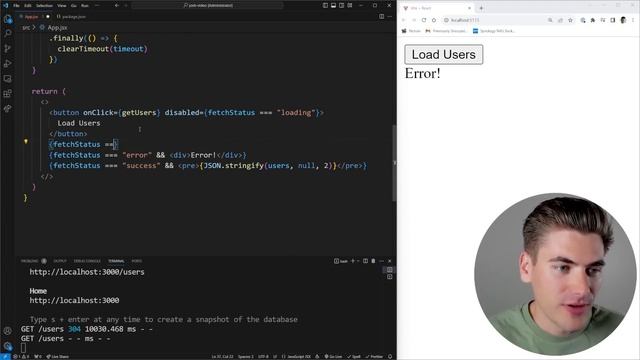Screen dimensions: 640x360
Task: Bookmark this page with star icon
Action: pos(570,20)
